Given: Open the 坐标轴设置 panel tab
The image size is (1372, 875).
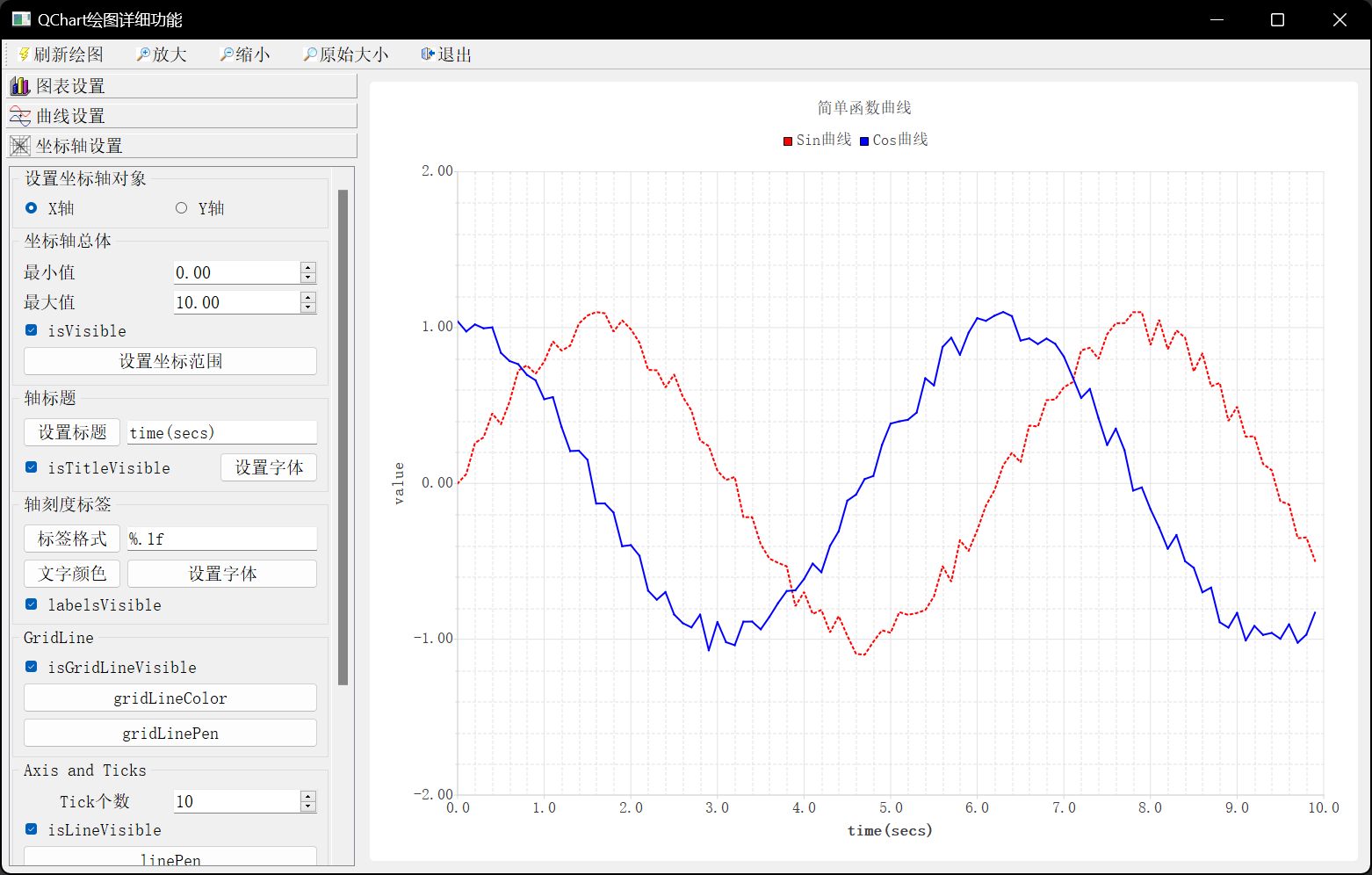Looking at the screenshot, I should (x=182, y=146).
